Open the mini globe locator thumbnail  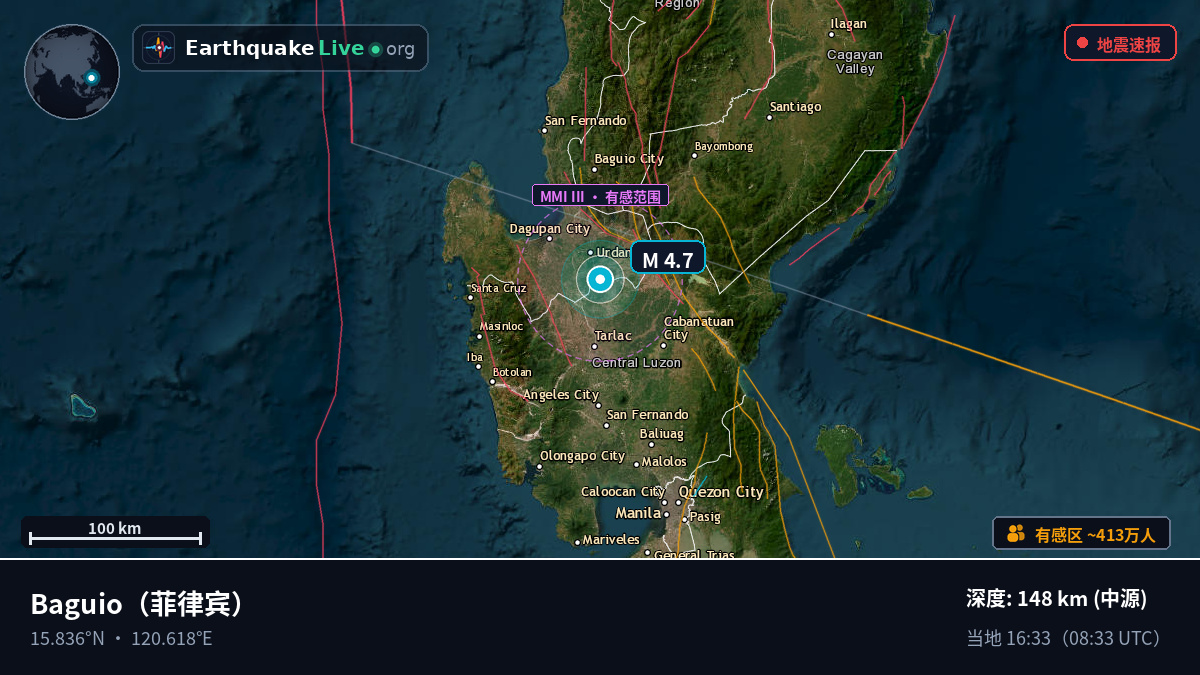pos(72,72)
